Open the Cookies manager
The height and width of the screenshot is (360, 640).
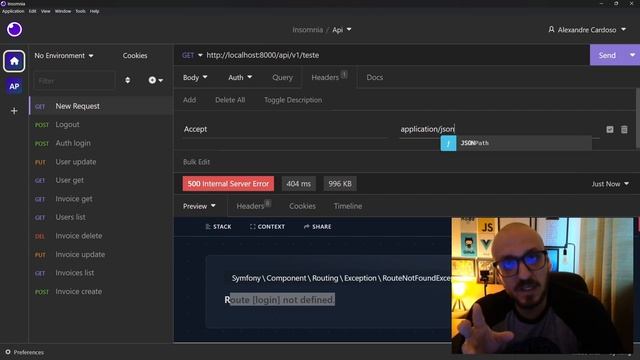[x=135, y=56]
